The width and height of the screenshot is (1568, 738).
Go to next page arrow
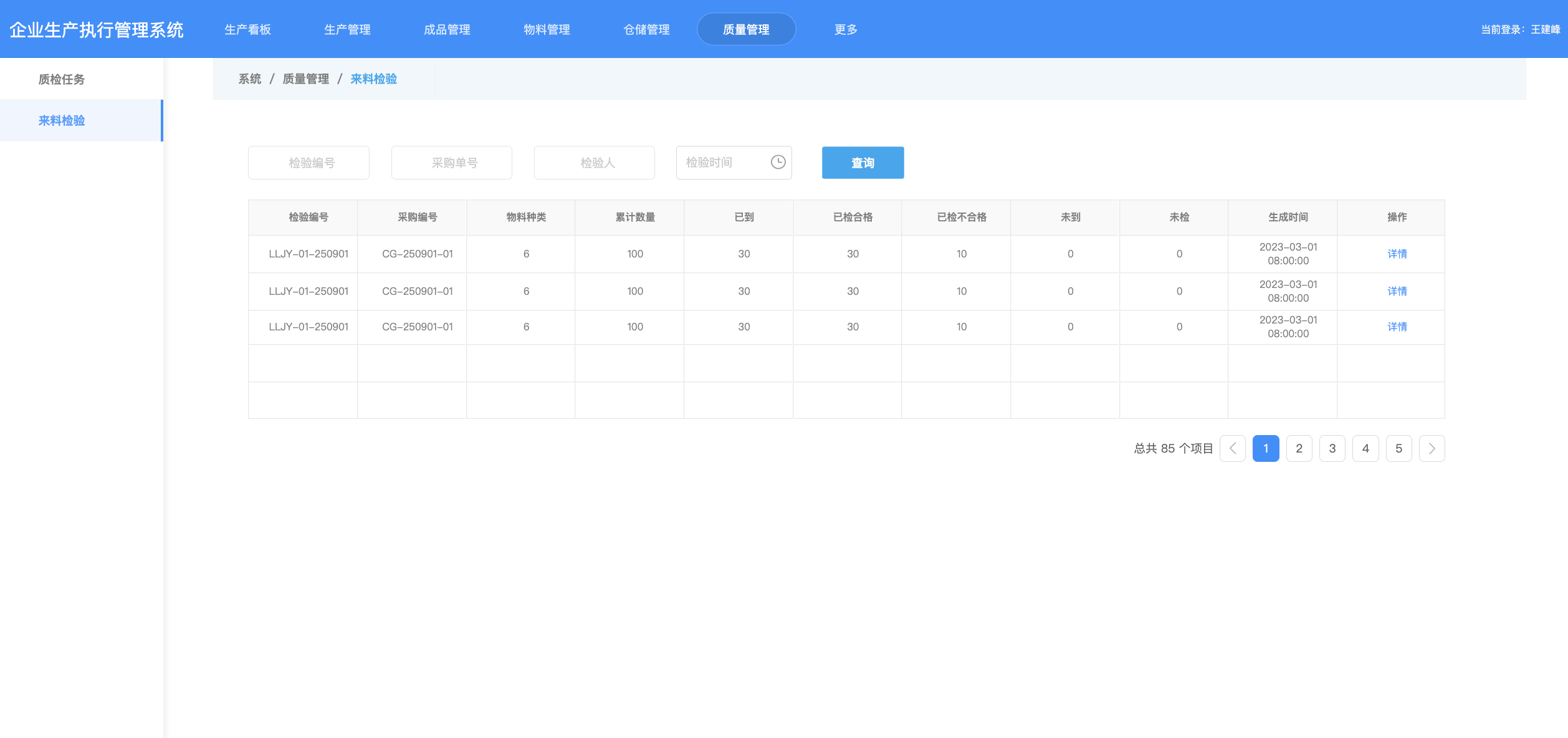pyautogui.click(x=1432, y=448)
